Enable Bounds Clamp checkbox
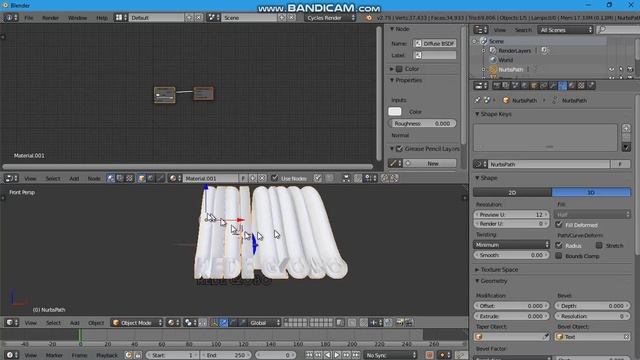Viewport: 640px width, 360px height. point(559,256)
